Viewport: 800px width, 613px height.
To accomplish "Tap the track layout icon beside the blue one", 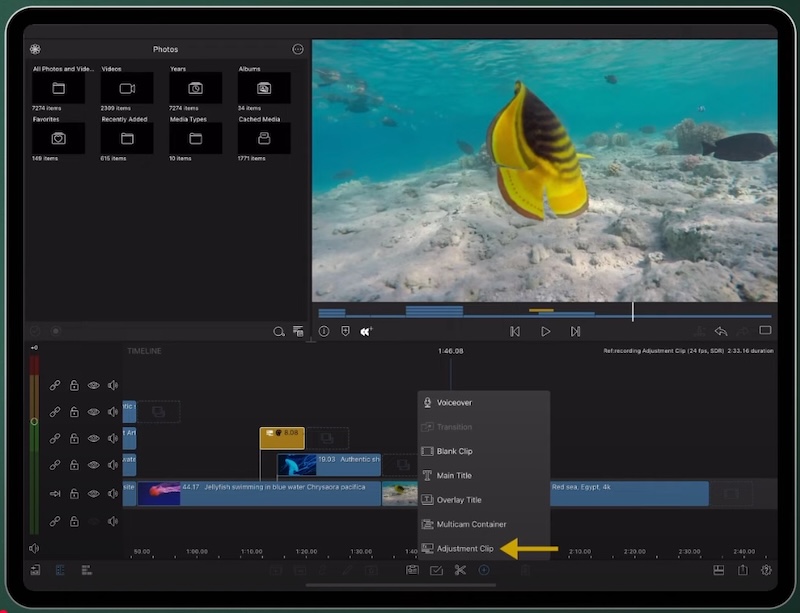I will point(87,570).
